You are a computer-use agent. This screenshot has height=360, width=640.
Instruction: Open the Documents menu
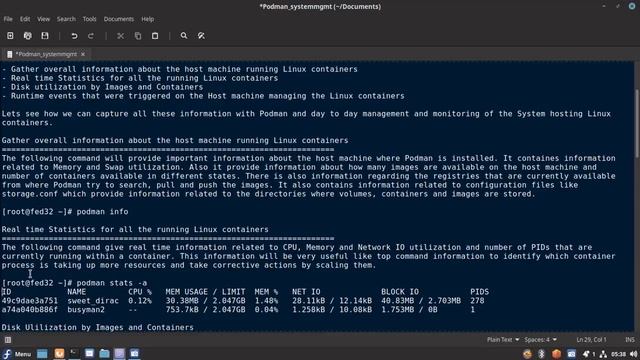pos(119,19)
